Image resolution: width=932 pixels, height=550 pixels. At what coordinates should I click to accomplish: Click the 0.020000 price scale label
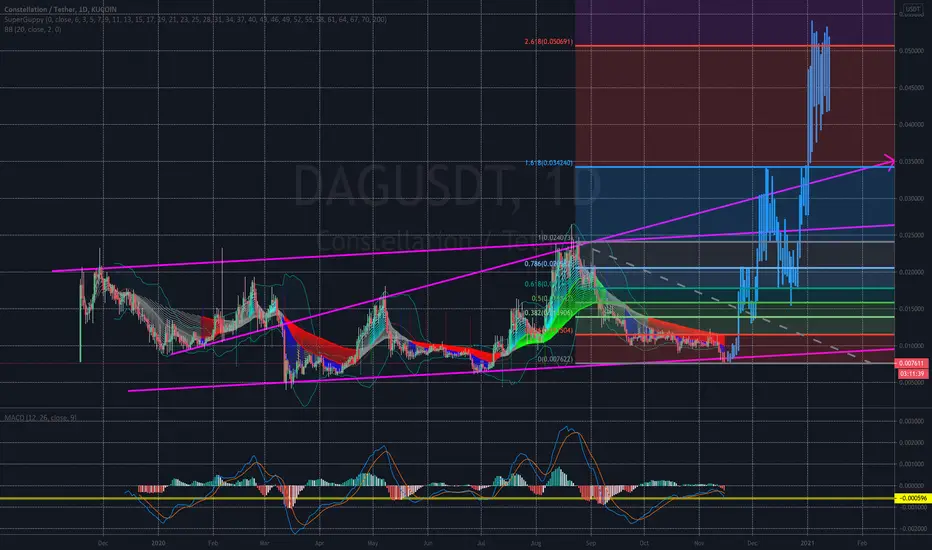click(911, 272)
